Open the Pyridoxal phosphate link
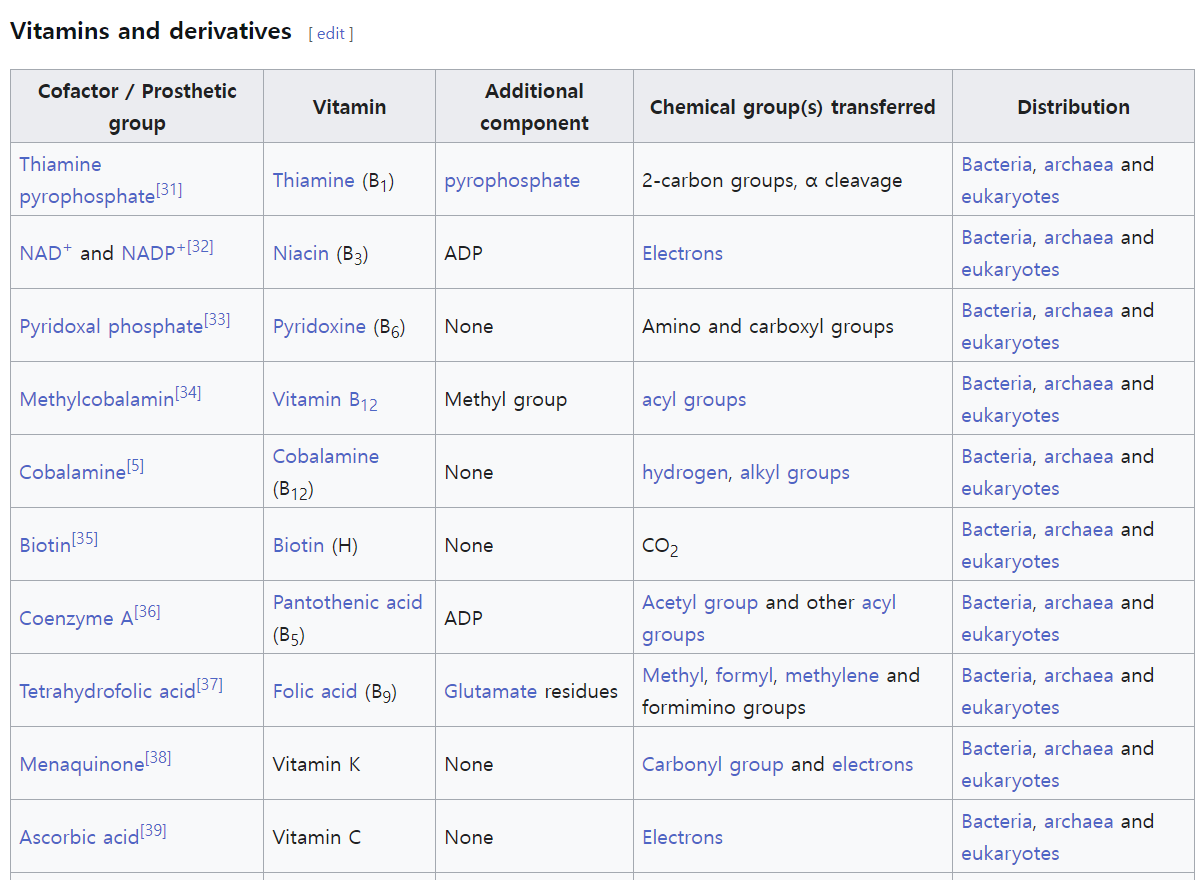Viewport: 1196px width, 880px height. pos(111,327)
